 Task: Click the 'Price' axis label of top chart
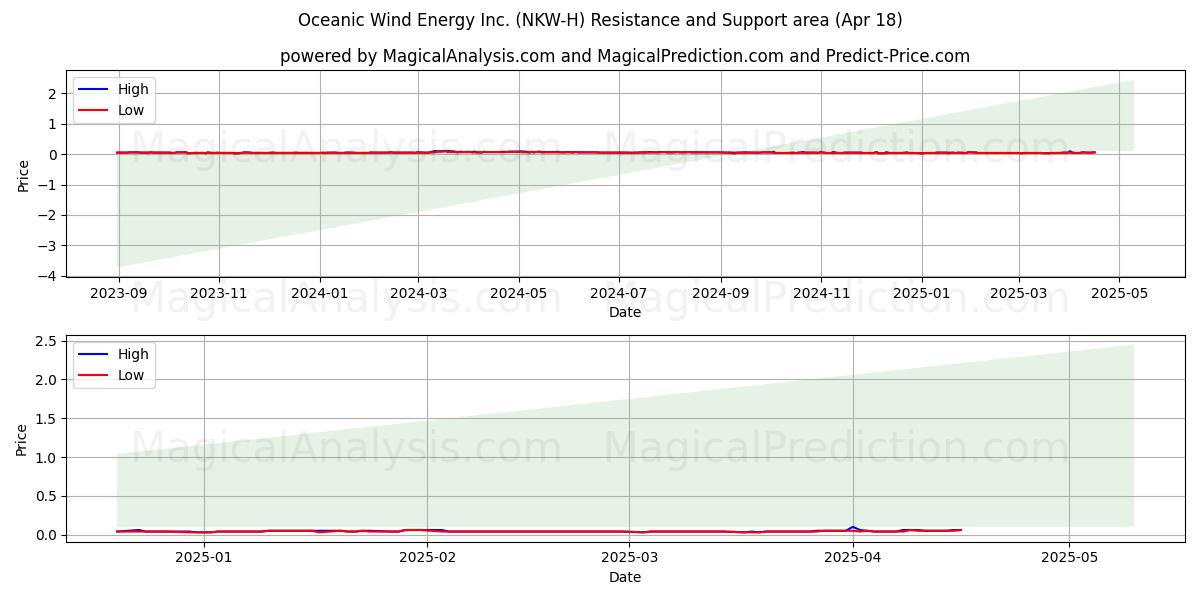tap(23, 174)
